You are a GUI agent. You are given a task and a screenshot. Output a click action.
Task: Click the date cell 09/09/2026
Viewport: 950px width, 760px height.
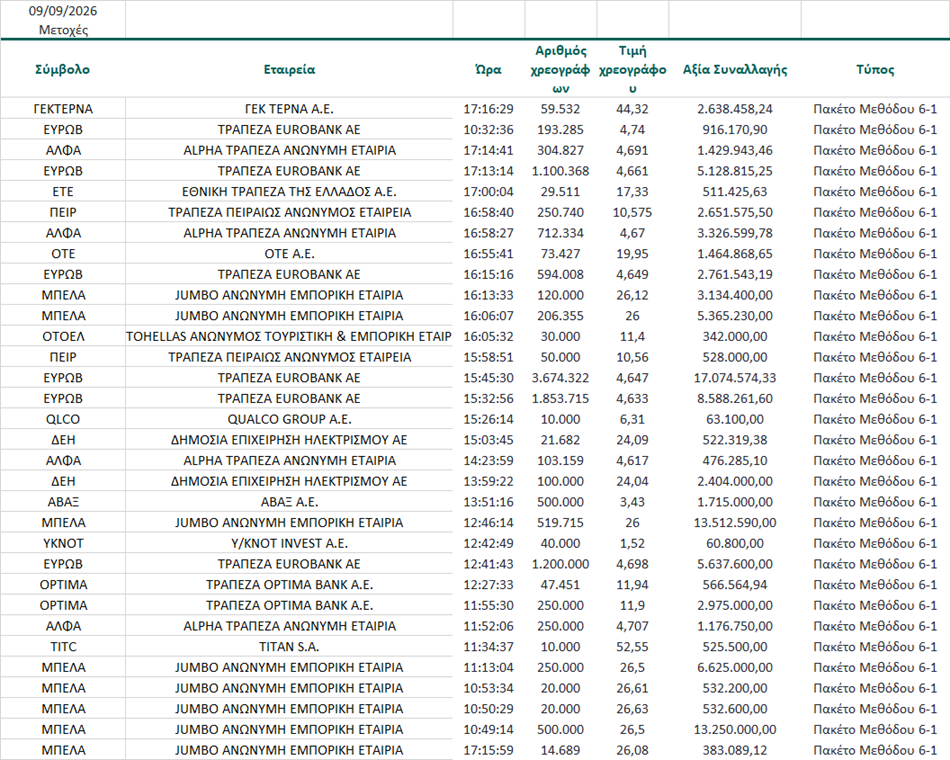[62, 11]
